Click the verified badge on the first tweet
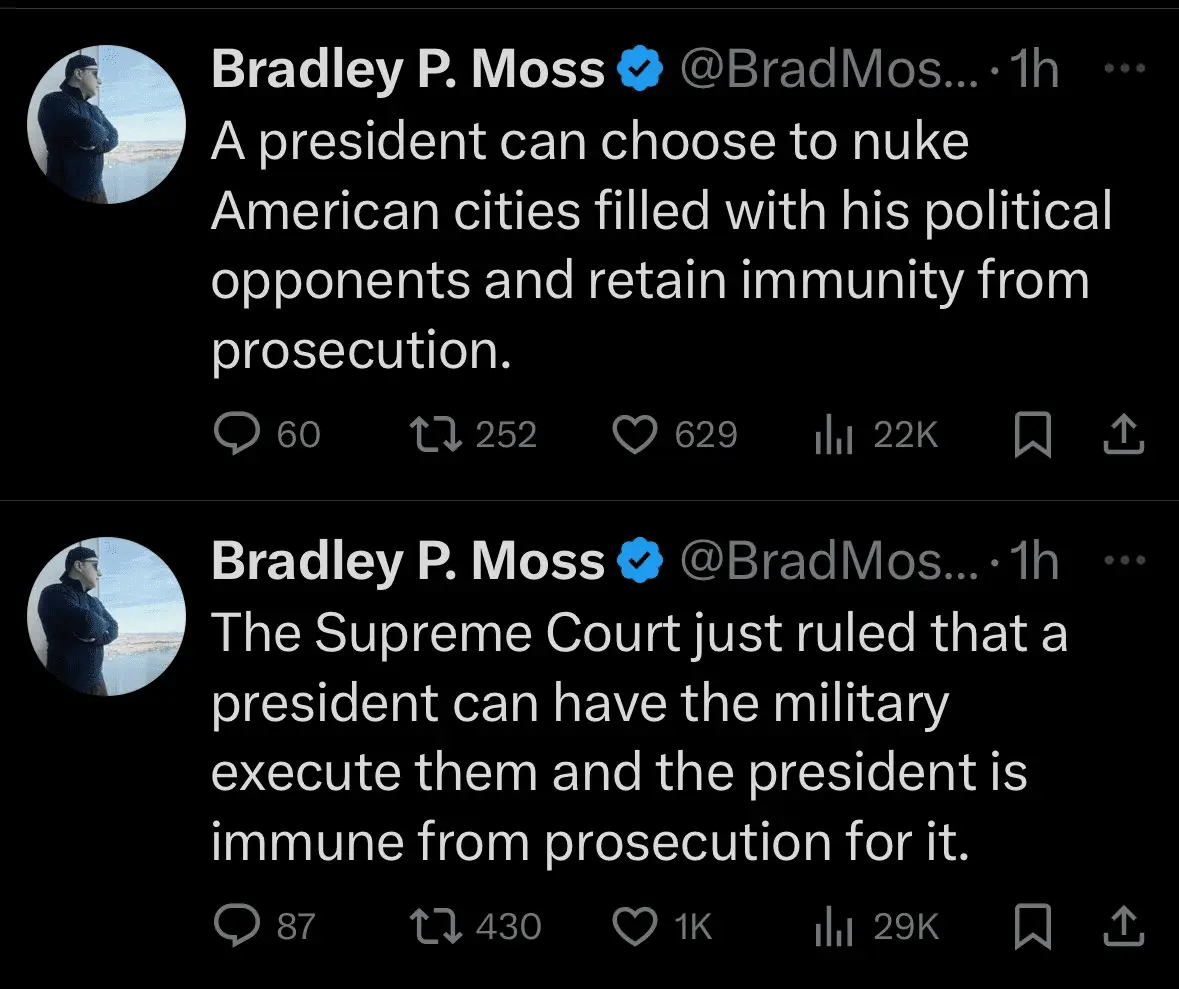 point(641,70)
